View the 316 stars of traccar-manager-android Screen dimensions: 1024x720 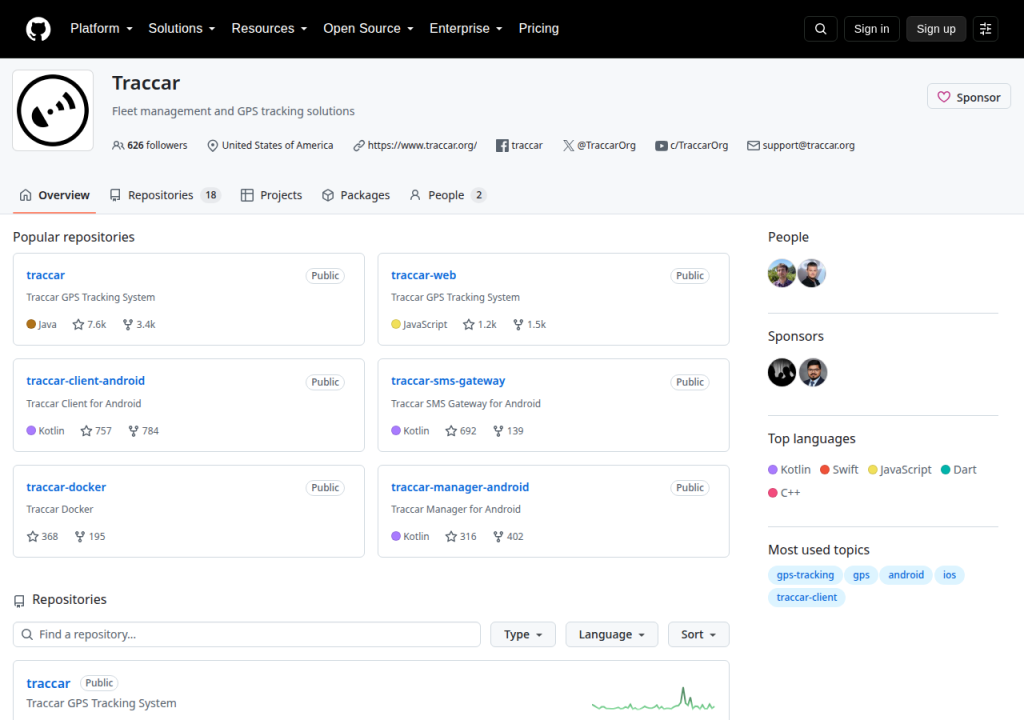pyautogui.click(x=461, y=536)
